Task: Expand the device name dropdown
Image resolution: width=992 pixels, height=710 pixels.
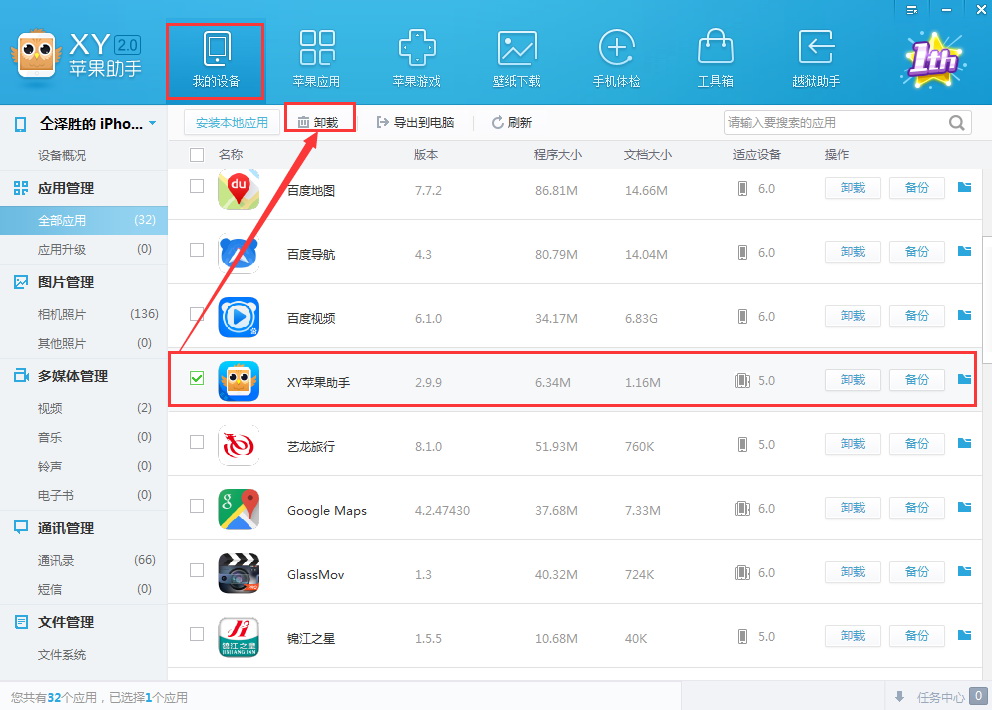Action: point(152,123)
